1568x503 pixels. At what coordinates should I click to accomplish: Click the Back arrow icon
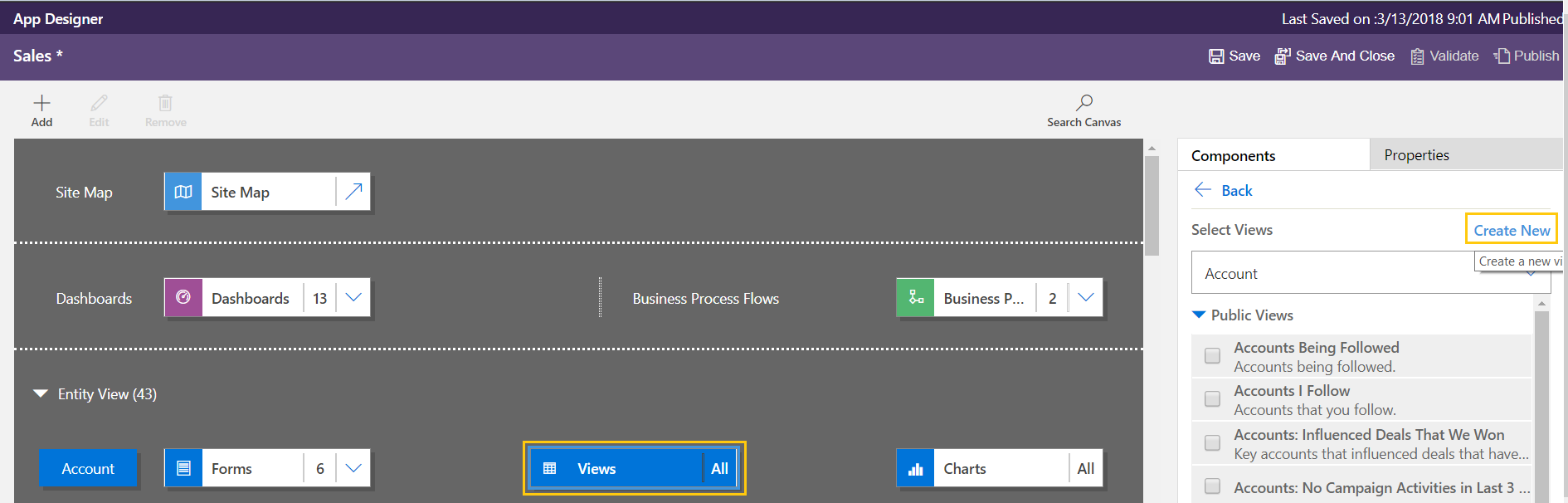pos(1203,190)
